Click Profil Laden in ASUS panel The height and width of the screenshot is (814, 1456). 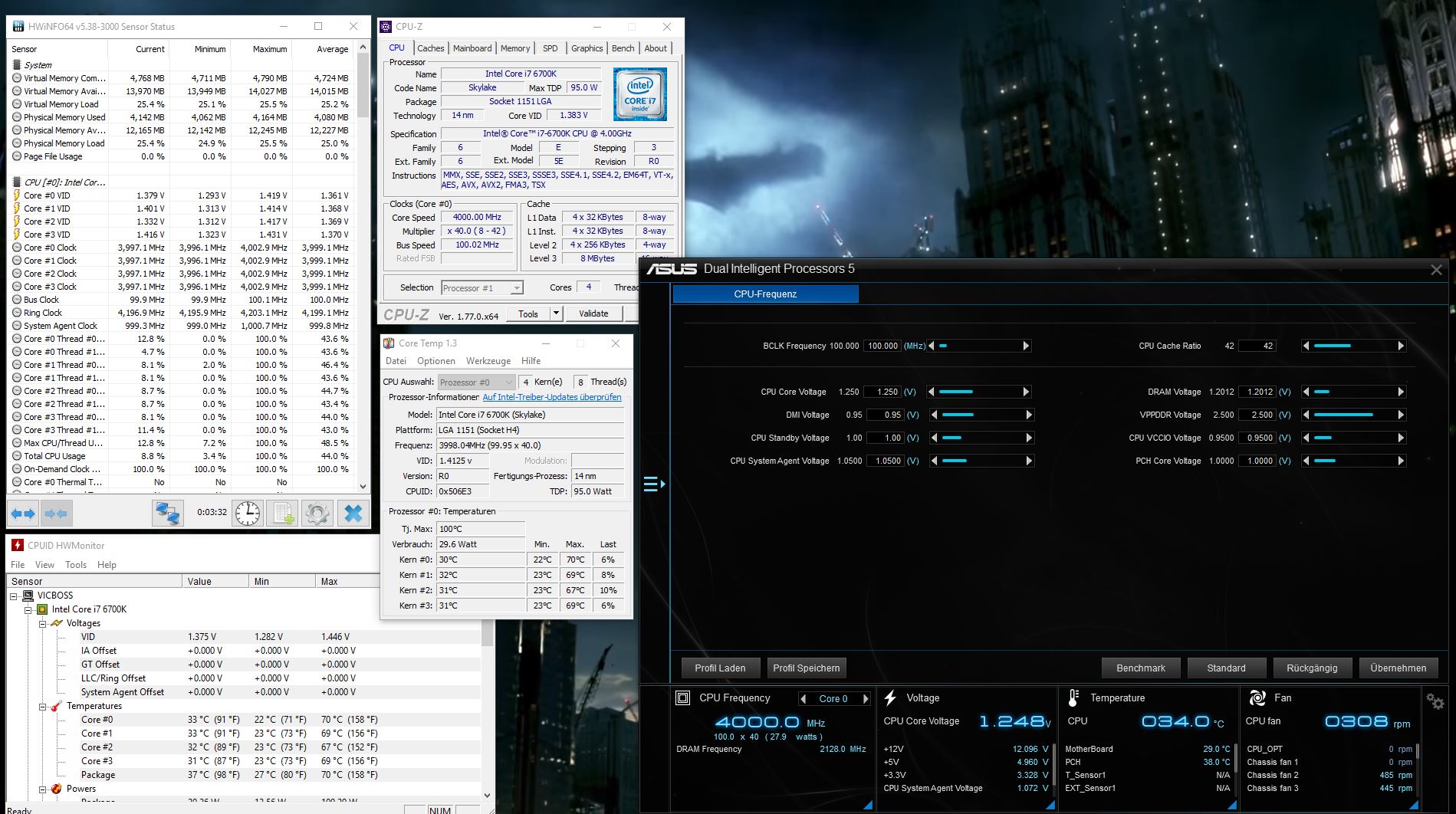pyautogui.click(x=720, y=668)
